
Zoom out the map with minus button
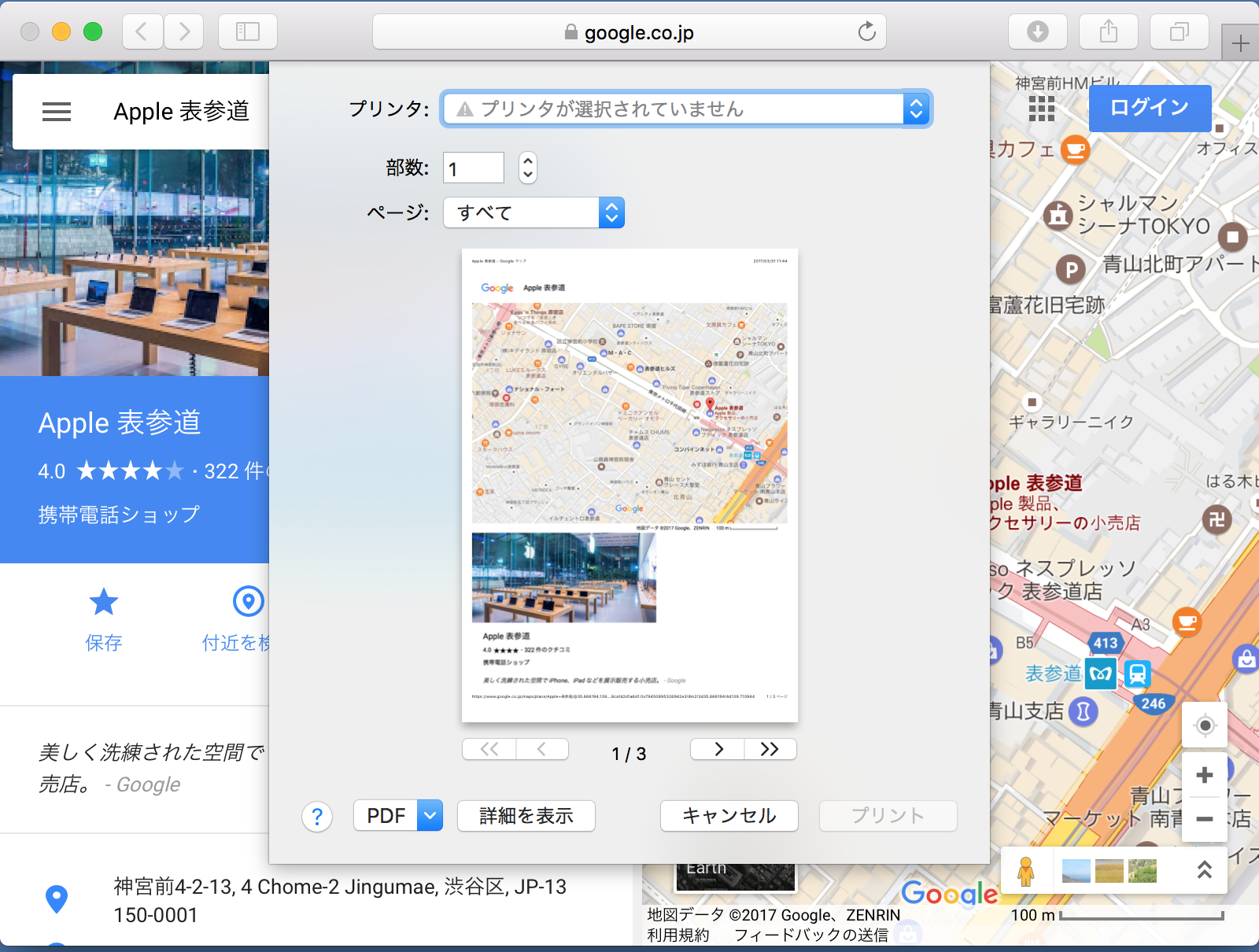[1204, 819]
